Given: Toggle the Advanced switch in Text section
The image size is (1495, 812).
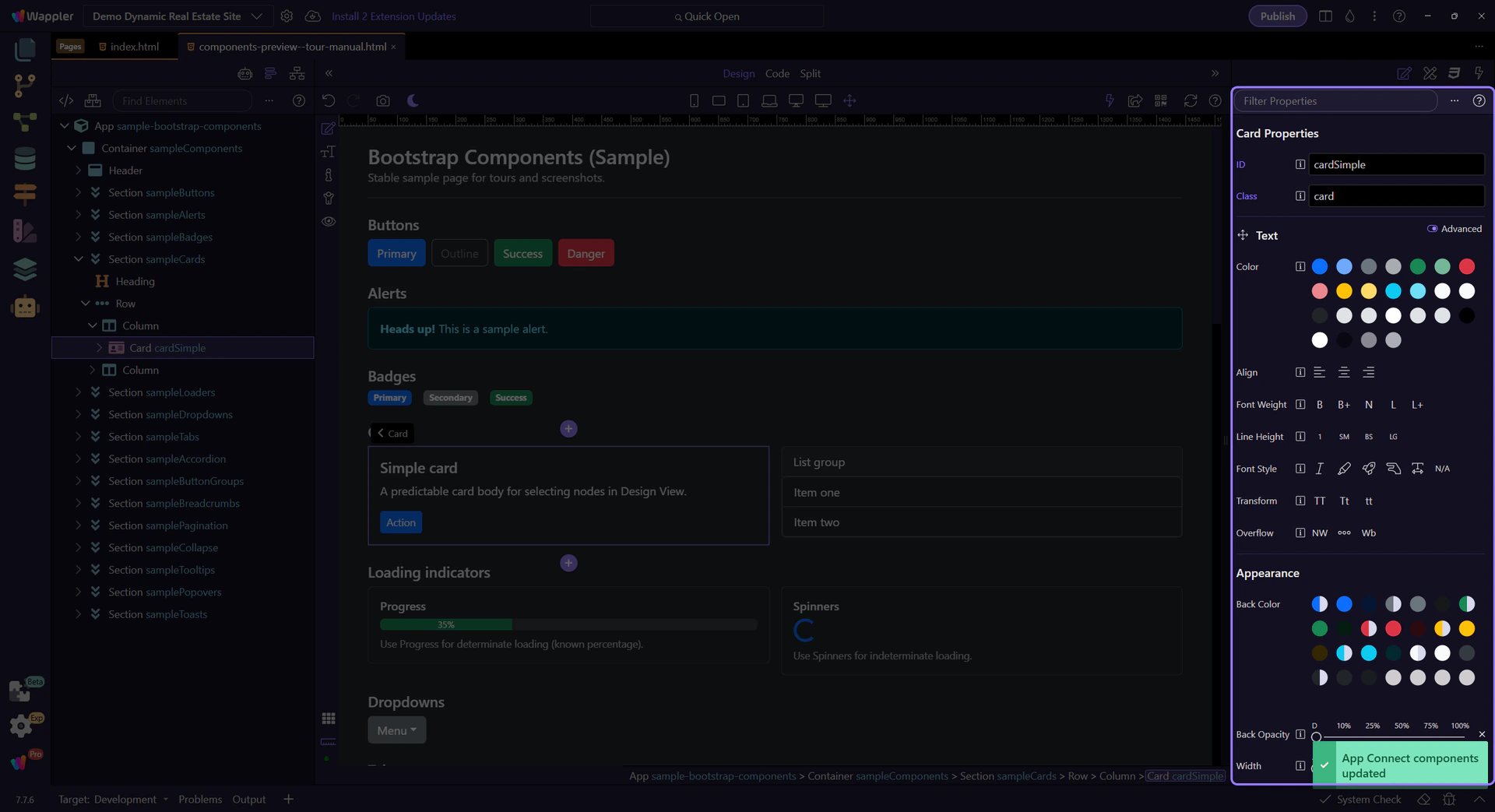Looking at the screenshot, I should pos(1432,229).
